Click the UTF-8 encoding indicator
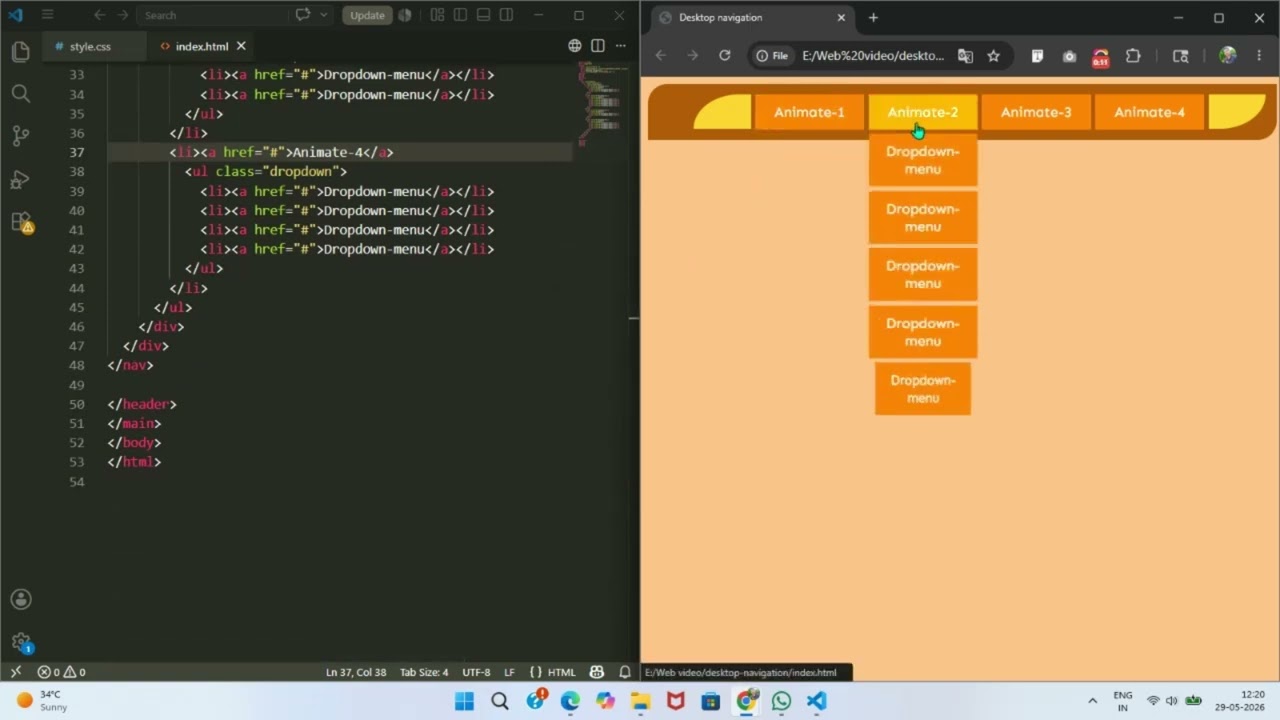This screenshot has width=1280, height=720. click(476, 672)
